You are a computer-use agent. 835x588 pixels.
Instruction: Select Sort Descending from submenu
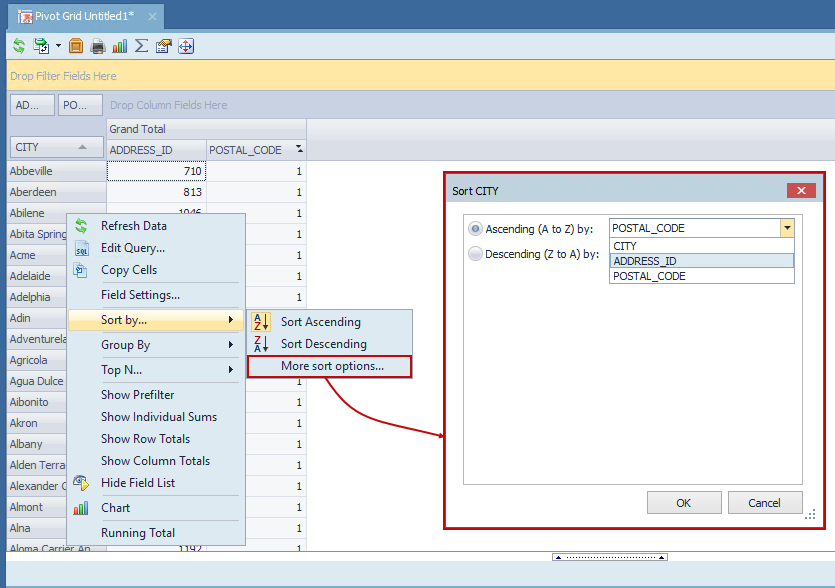[323, 344]
